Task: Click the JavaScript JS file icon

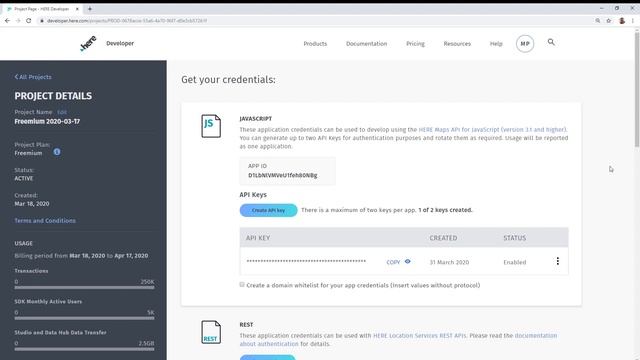Action: [x=211, y=126]
